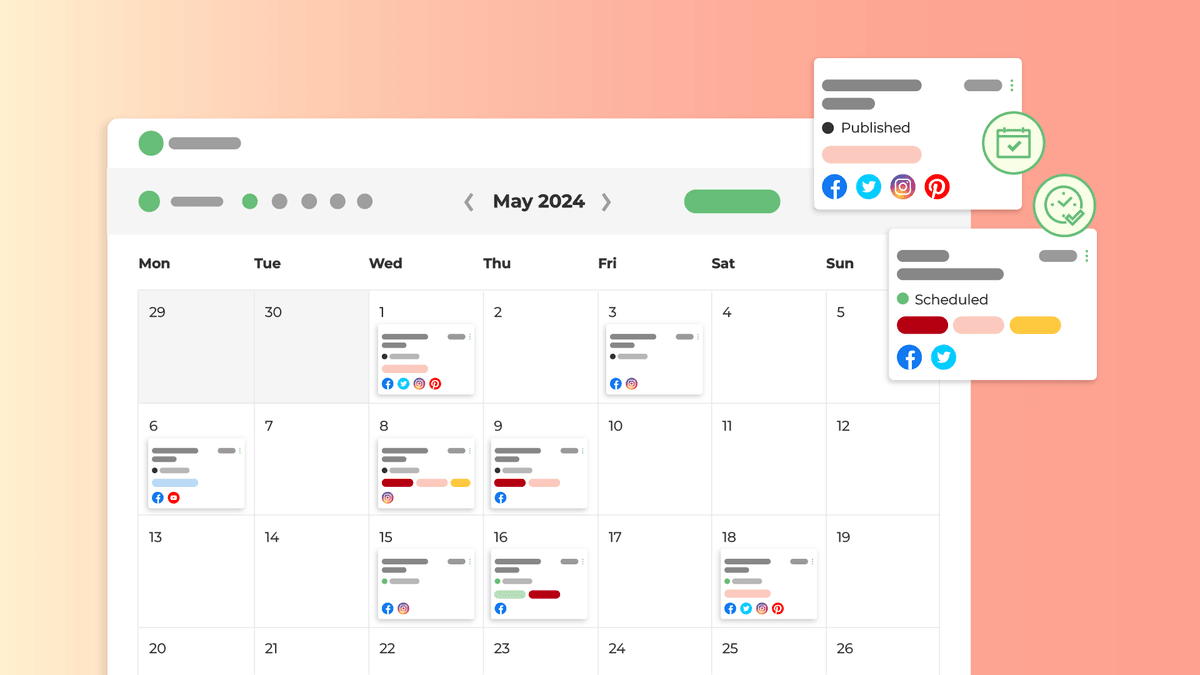Click the Instagram icon in the Published card

click(903, 187)
